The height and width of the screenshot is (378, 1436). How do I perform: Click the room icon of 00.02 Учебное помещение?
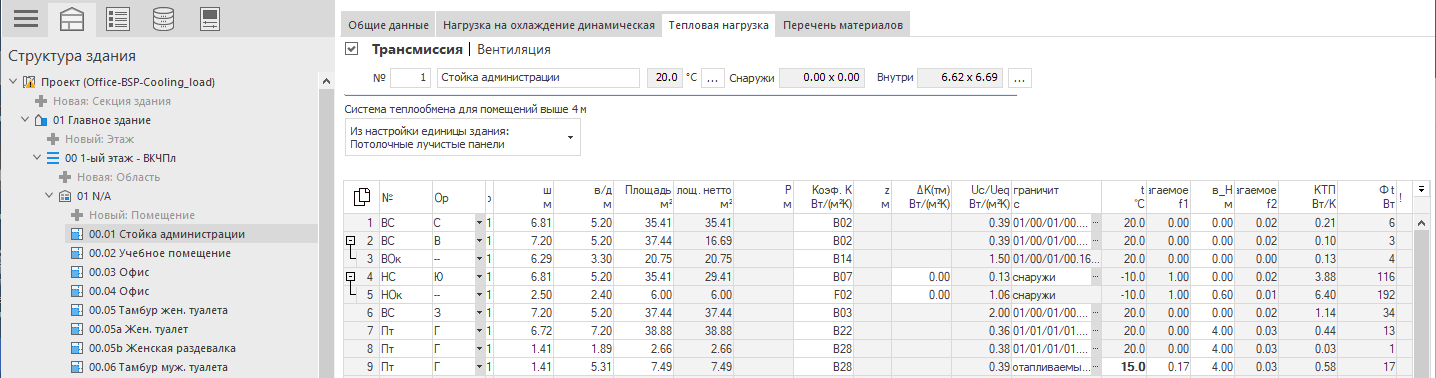(77, 253)
